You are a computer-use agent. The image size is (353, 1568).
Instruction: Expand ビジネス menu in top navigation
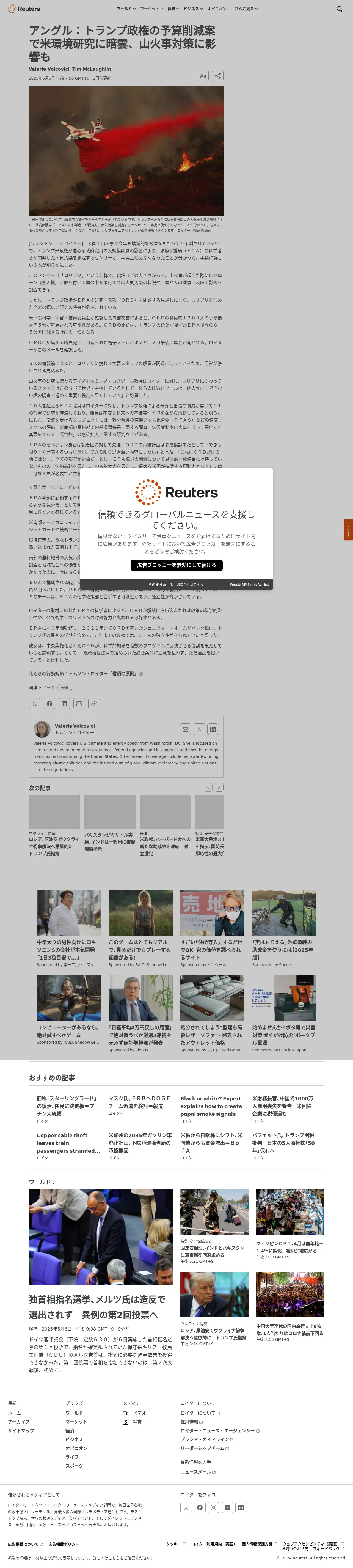click(193, 9)
